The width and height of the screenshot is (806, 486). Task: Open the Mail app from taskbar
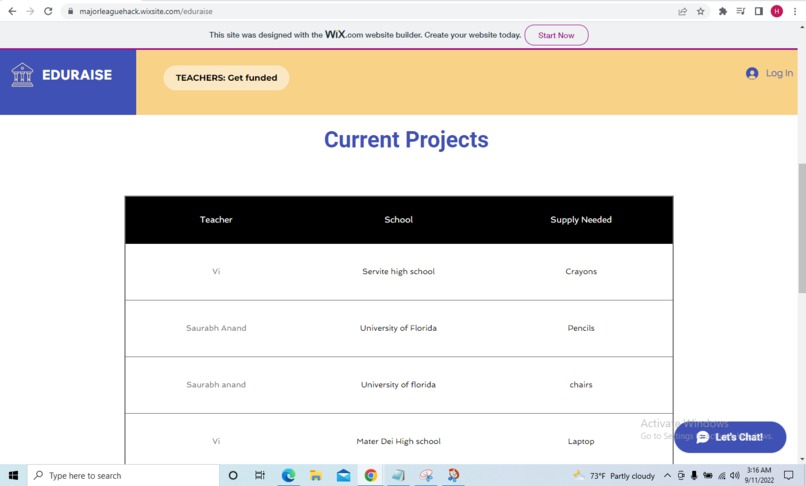point(343,476)
